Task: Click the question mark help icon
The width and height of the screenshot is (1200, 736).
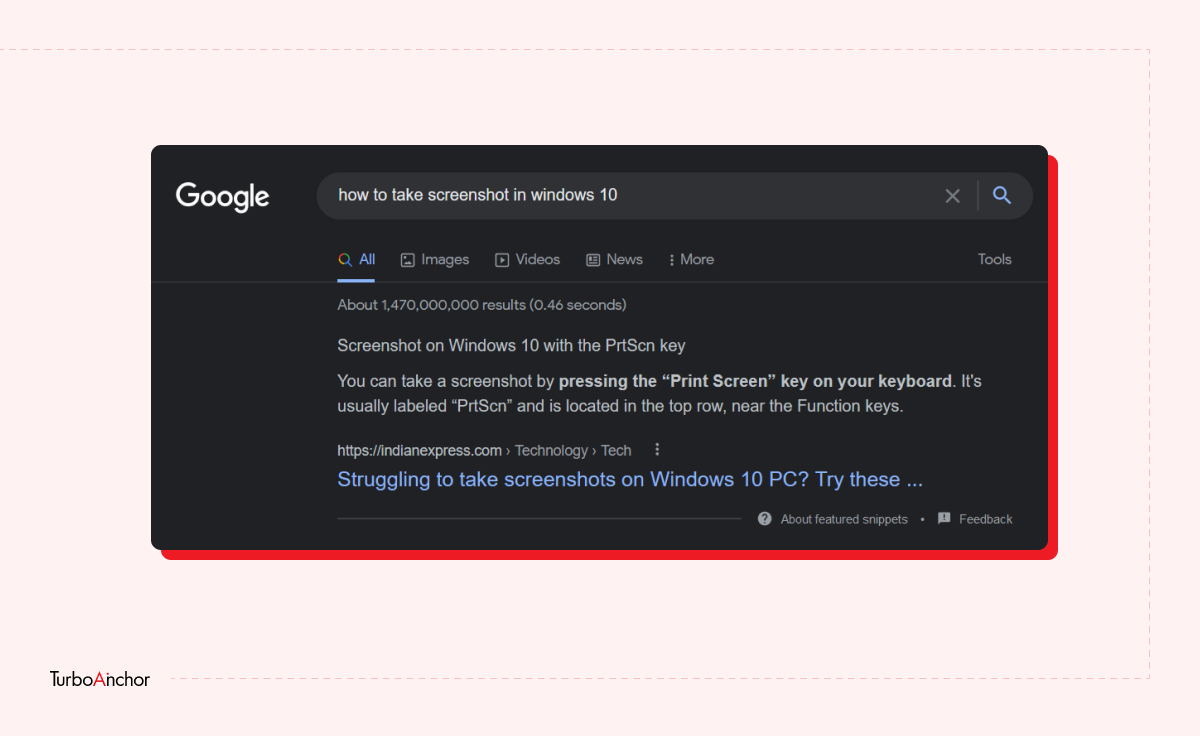Action: pos(765,519)
